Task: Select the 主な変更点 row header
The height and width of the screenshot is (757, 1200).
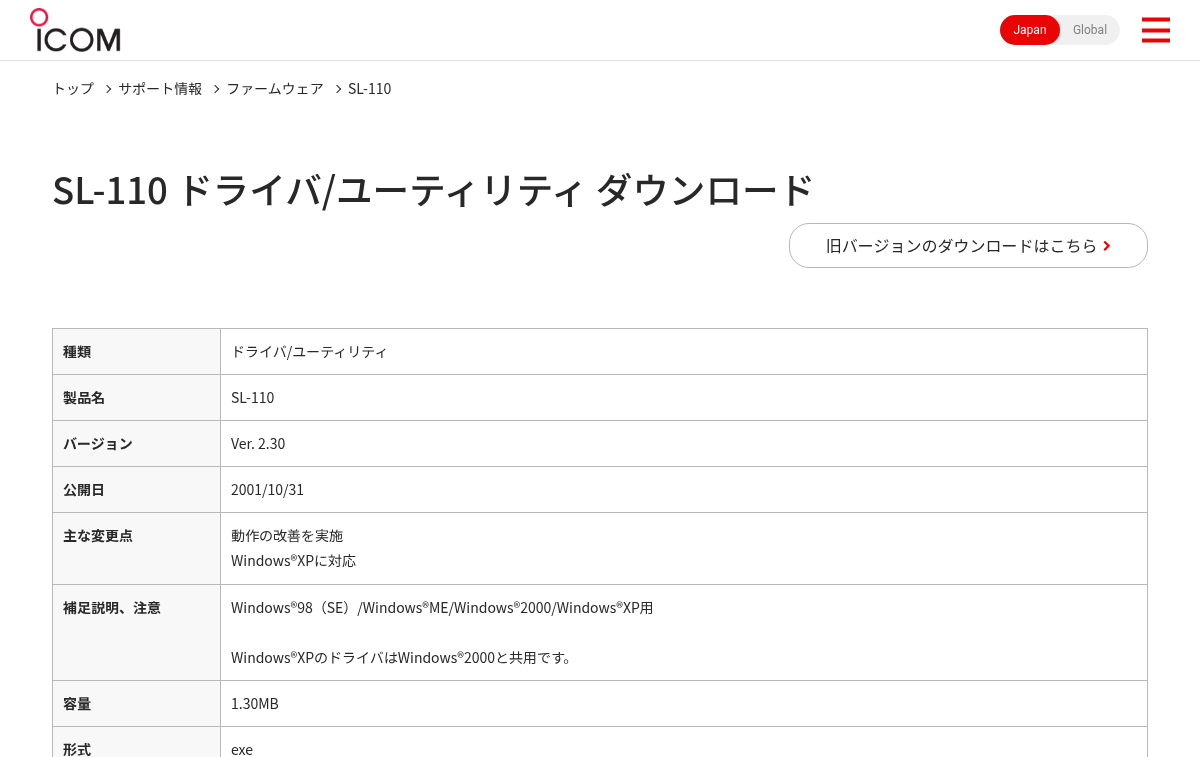Action: (x=136, y=548)
